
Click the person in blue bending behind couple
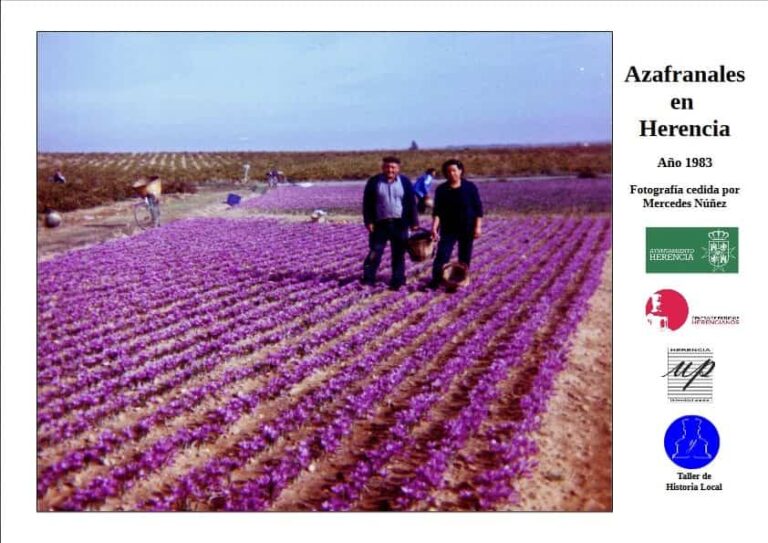coord(424,189)
